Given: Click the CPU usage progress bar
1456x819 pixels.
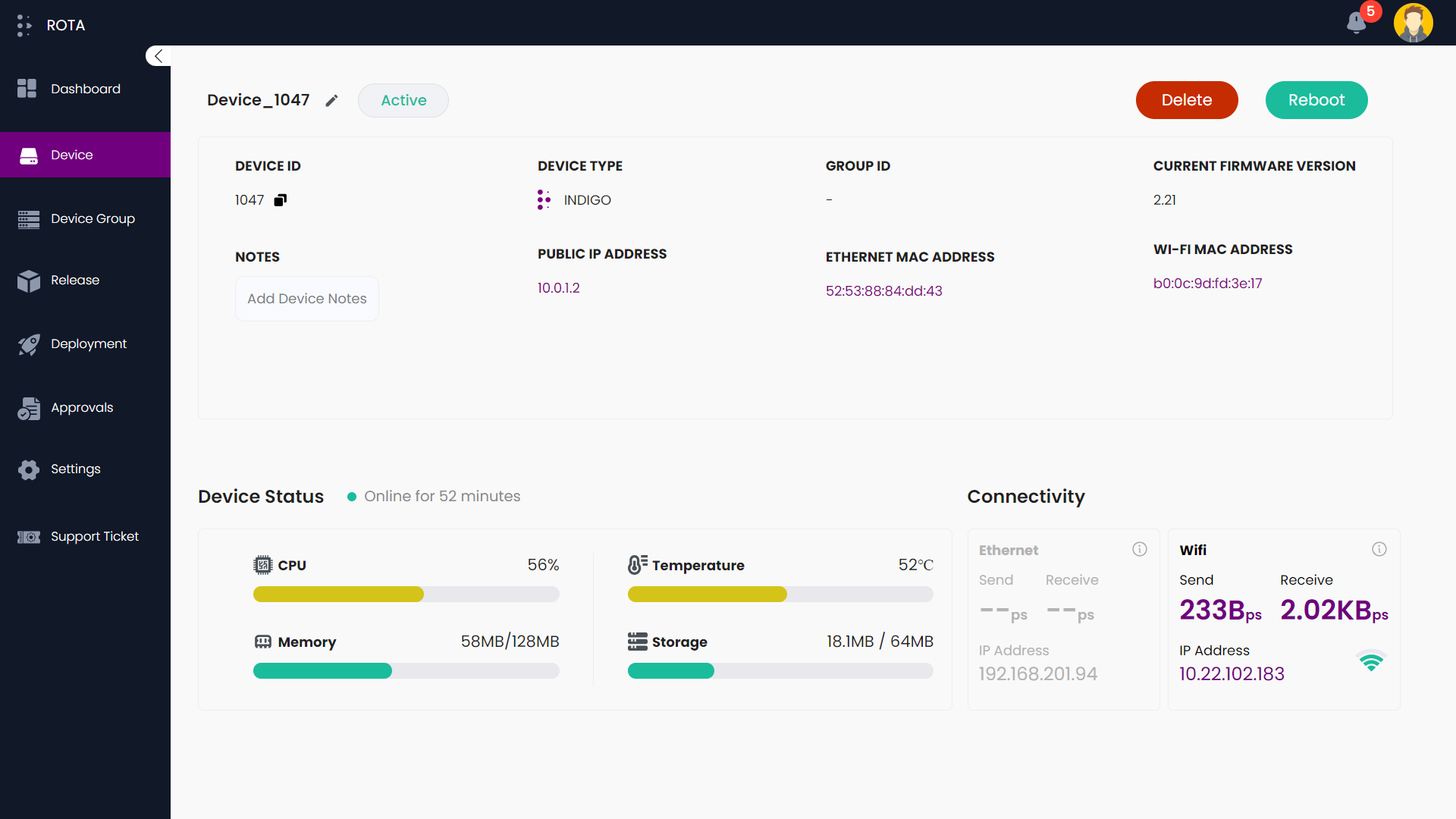Looking at the screenshot, I should [x=406, y=595].
